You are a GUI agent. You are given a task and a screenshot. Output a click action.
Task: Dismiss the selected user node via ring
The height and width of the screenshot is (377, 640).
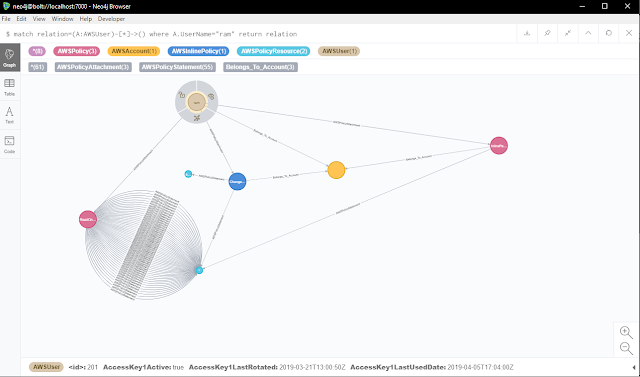(211, 97)
